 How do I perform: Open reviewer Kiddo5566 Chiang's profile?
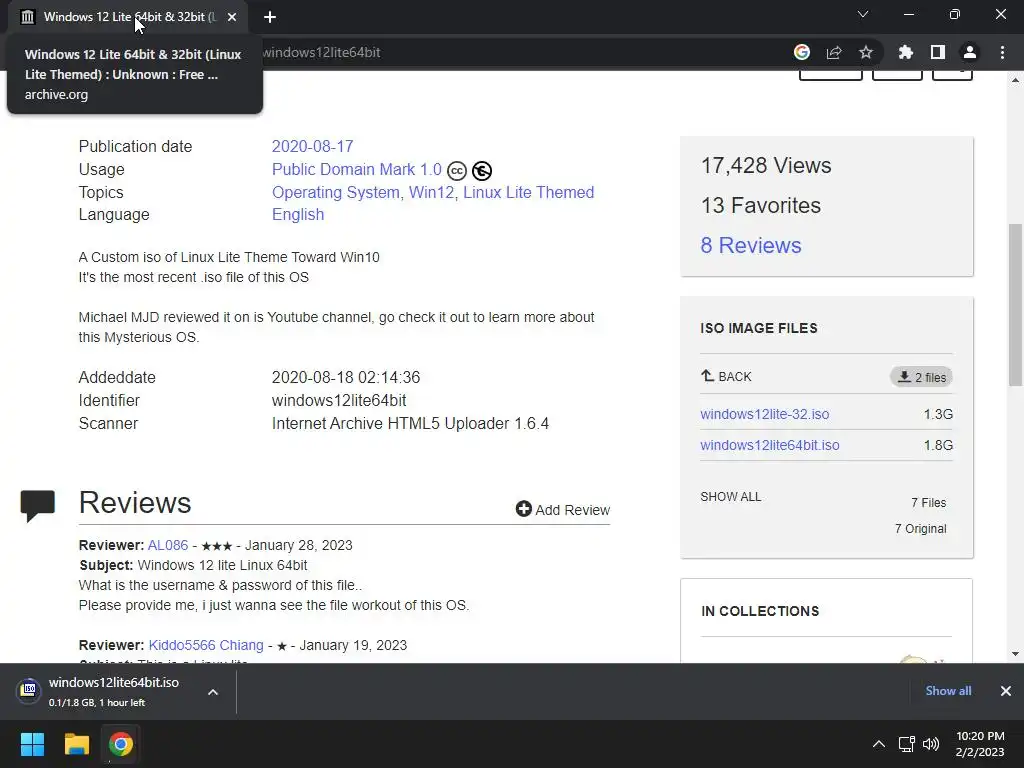[206, 645]
